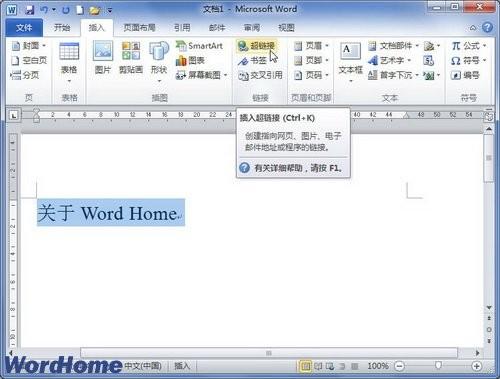500x379 pixels.
Task: Open the 屏幕截图 (Screenshot) dropdown
Action: pos(202,75)
